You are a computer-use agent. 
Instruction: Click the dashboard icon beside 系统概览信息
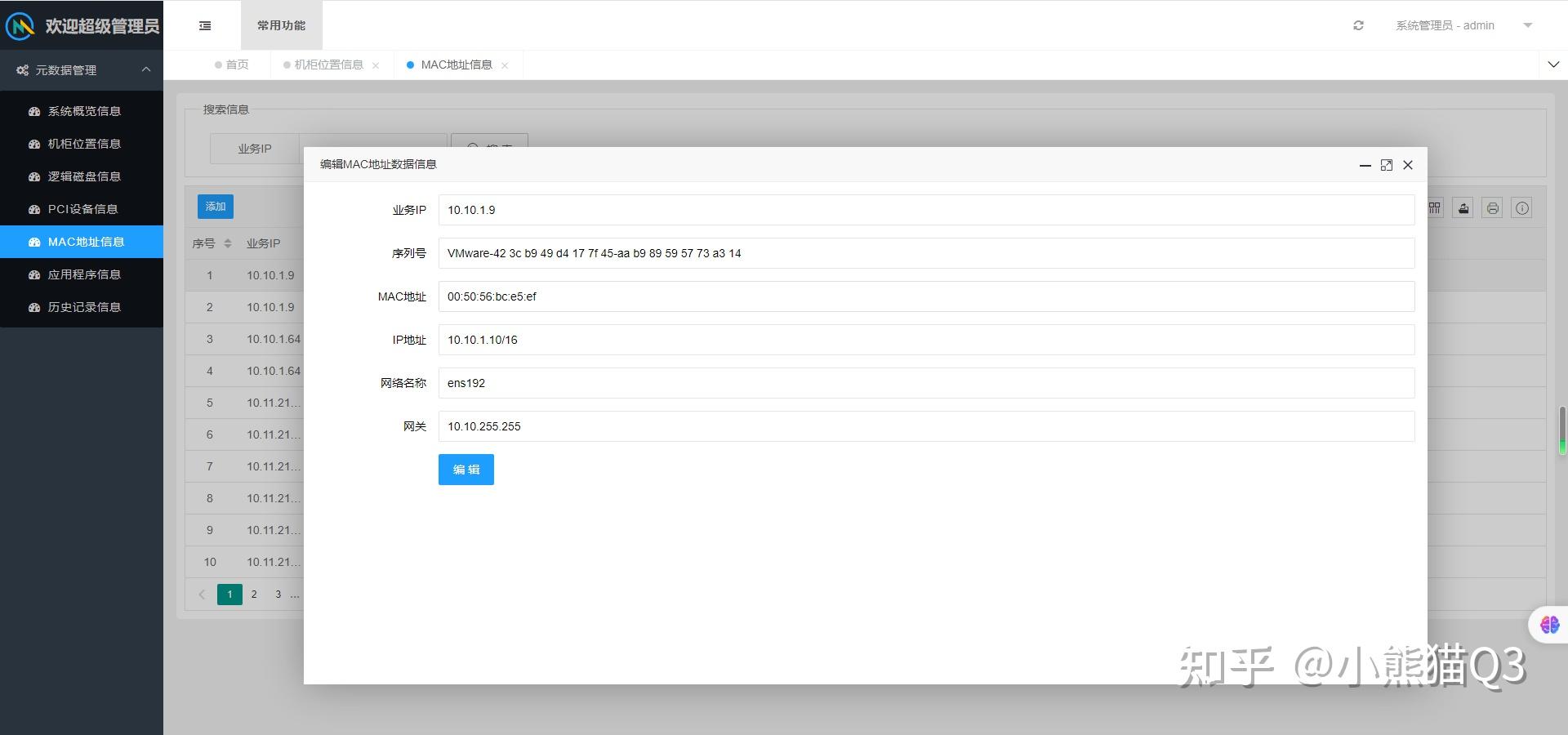pos(34,111)
